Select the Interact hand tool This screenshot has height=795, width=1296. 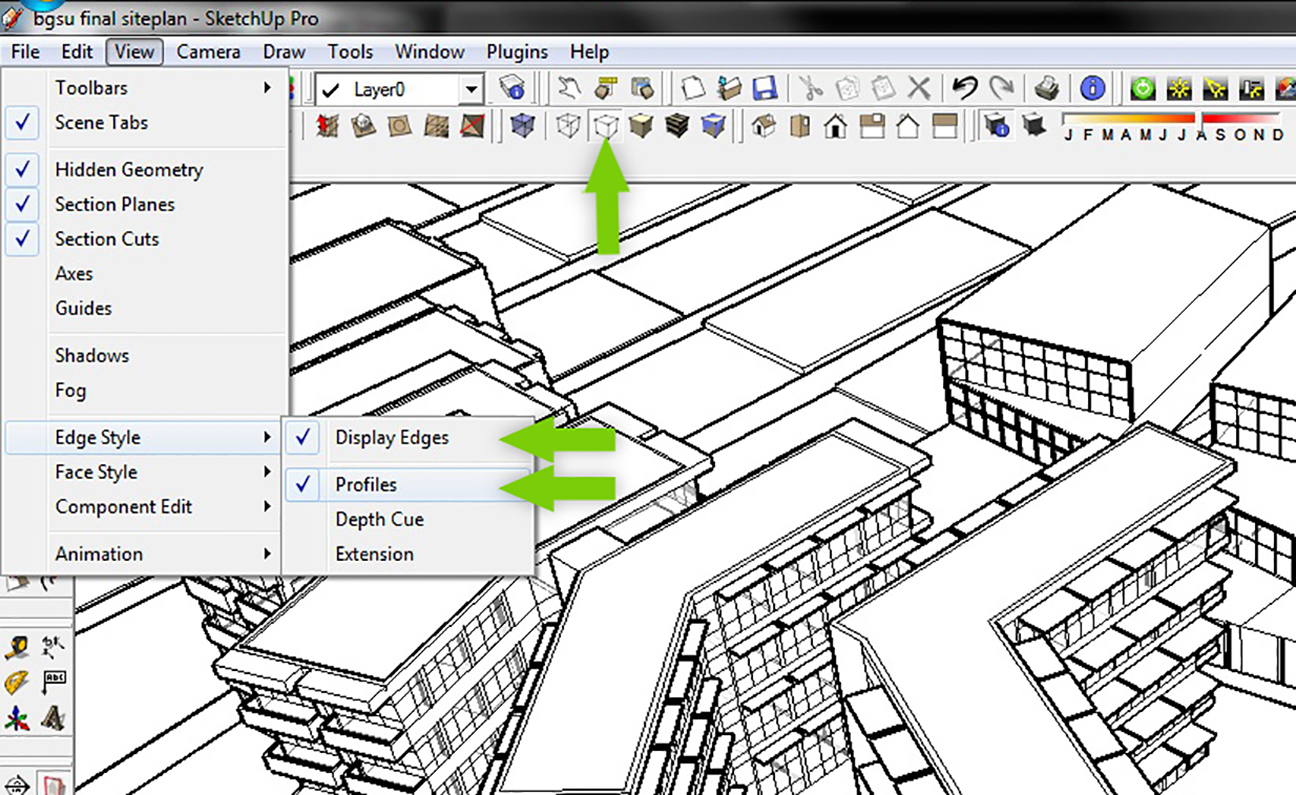pos(570,88)
